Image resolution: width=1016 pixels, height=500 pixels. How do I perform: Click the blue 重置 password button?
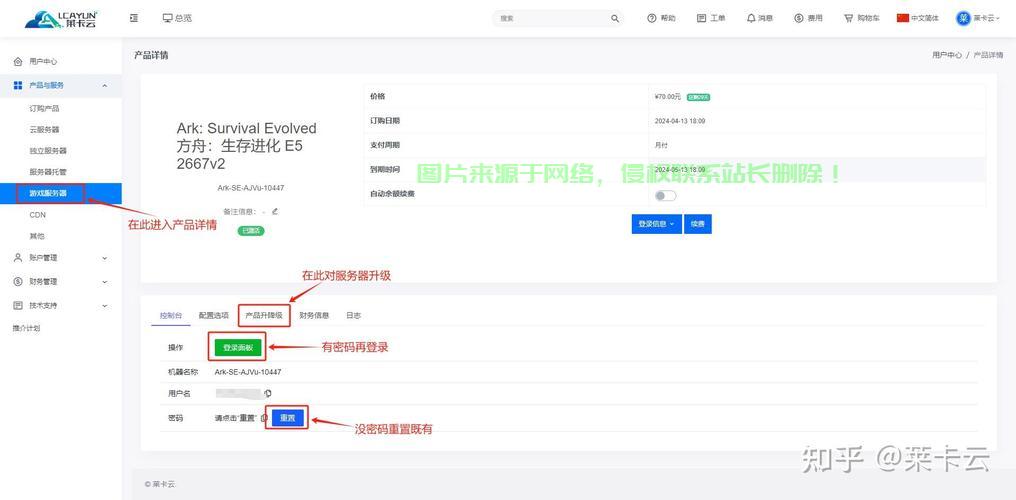(x=287, y=418)
